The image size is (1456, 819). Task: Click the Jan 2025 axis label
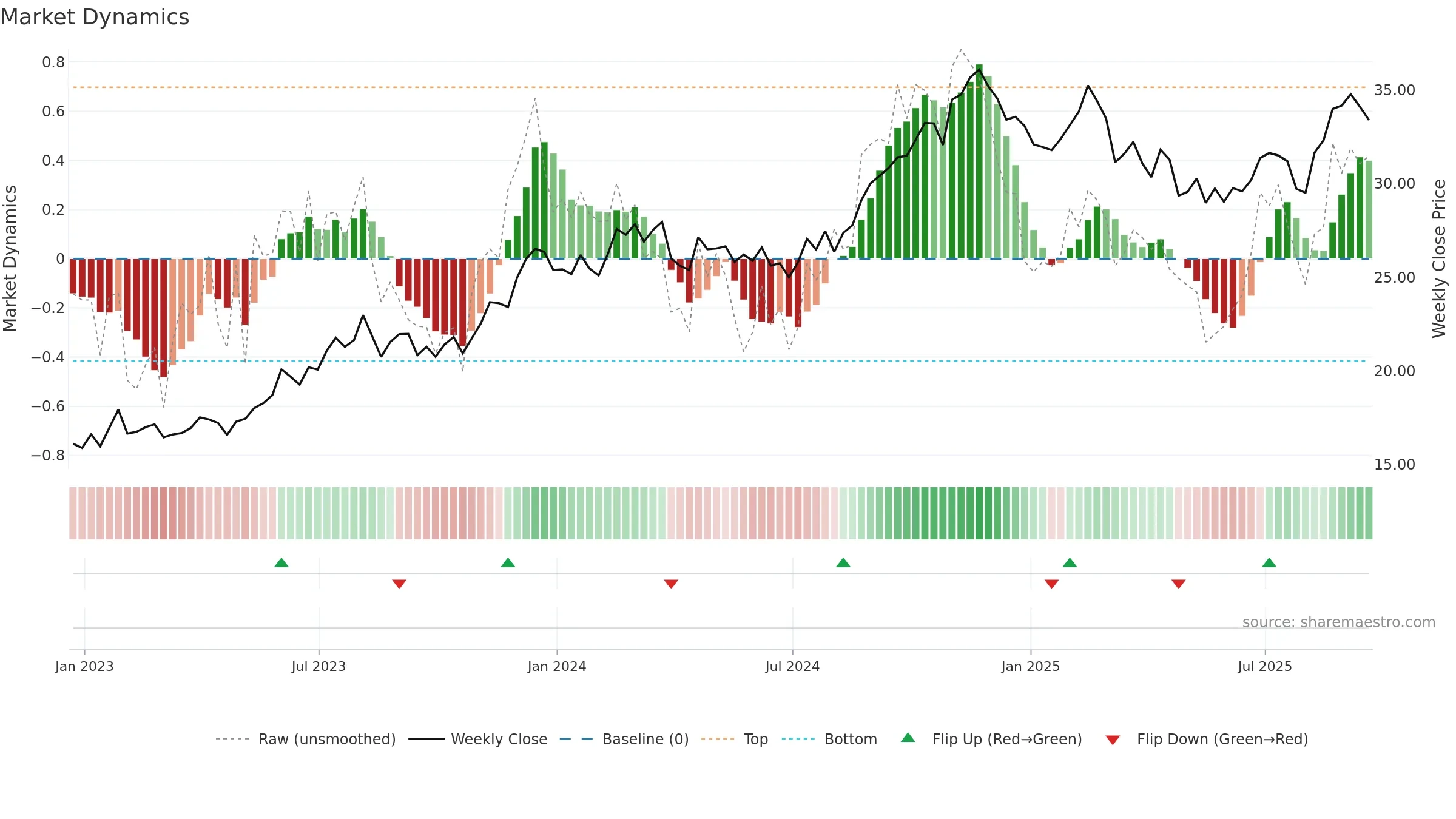(1031, 667)
